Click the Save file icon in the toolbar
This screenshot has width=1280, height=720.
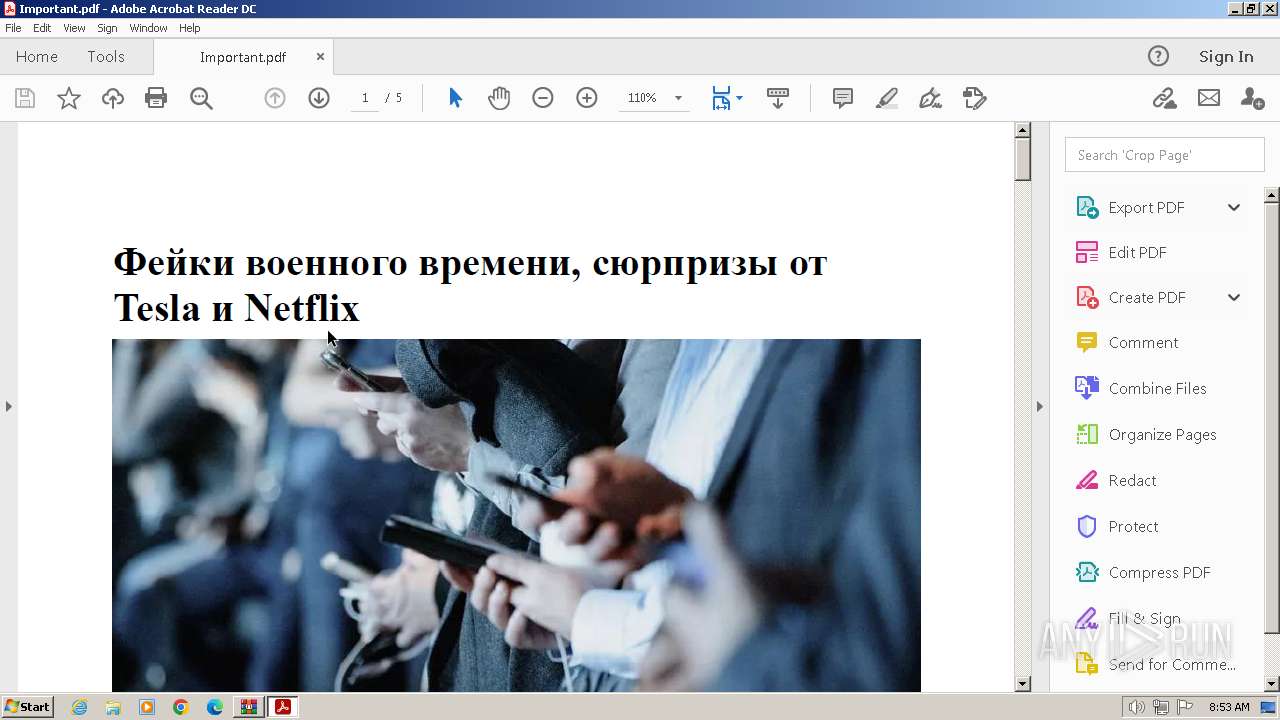(25, 98)
